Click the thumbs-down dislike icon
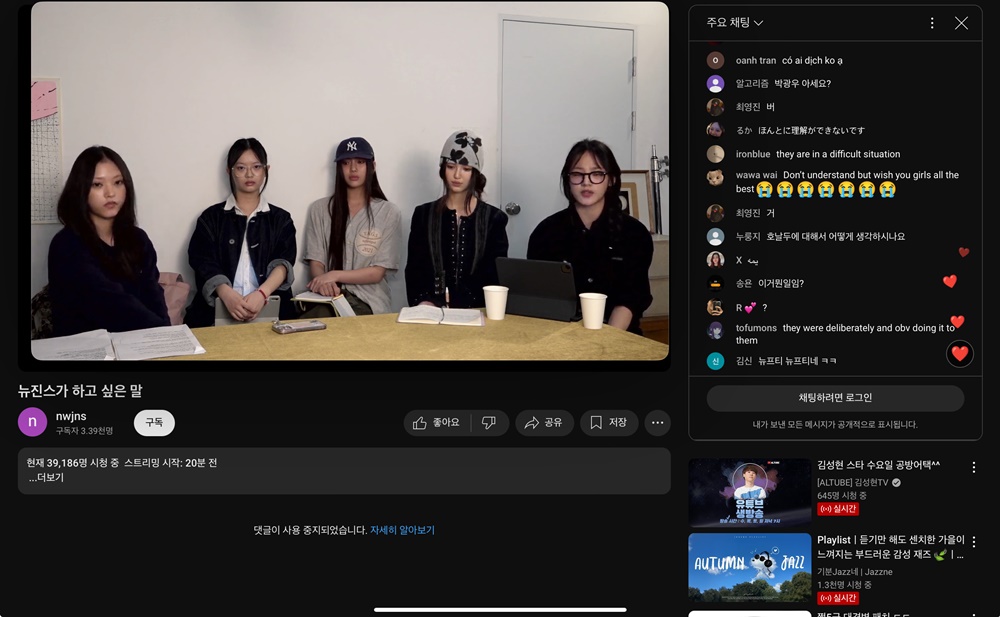The height and width of the screenshot is (617, 1000). point(489,423)
